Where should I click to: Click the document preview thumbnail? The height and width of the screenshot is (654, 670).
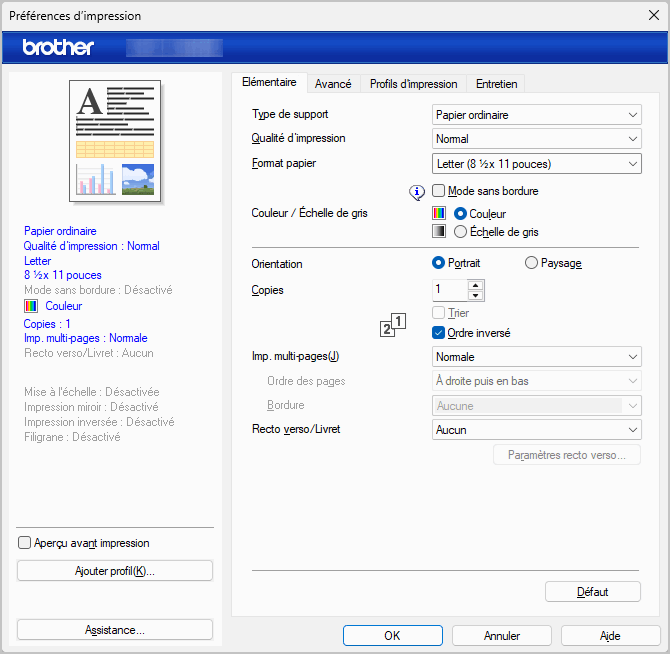pyautogui.click(x=115, y=141)
